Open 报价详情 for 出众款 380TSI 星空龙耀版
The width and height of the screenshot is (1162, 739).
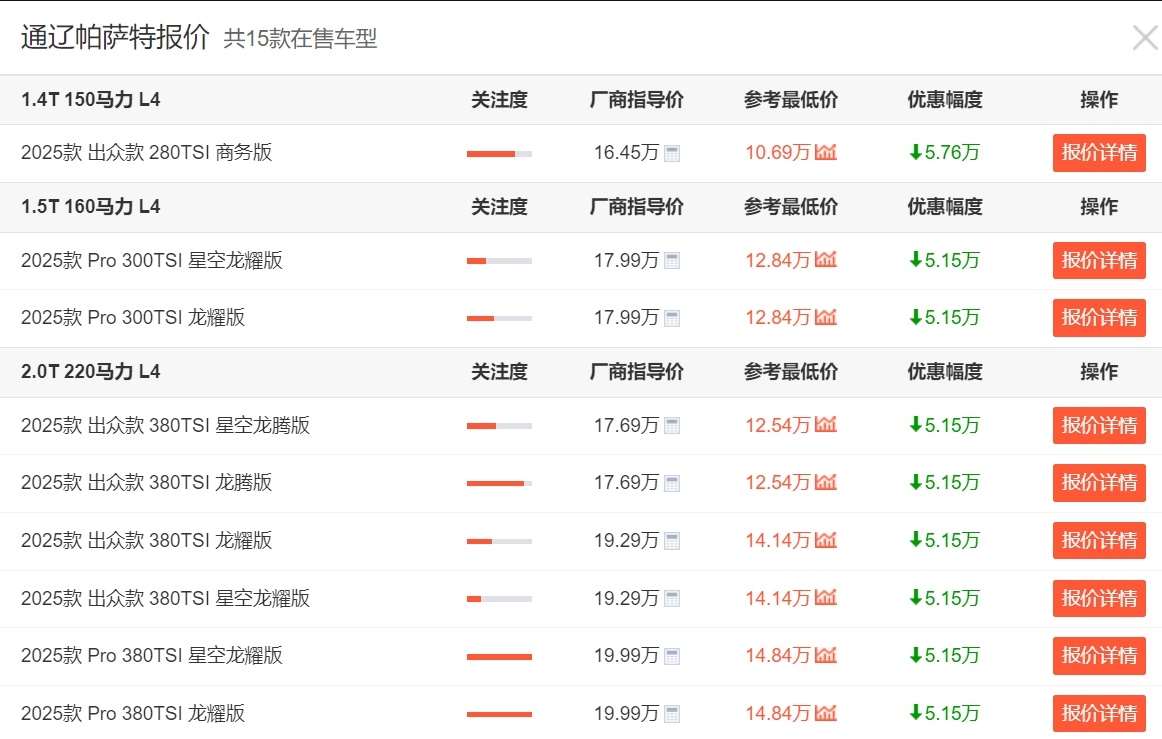coord(1099,598)
